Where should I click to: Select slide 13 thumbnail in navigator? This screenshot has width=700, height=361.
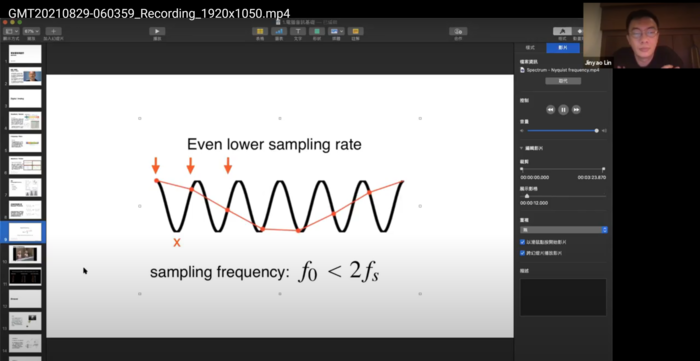[x=25, y=321]
